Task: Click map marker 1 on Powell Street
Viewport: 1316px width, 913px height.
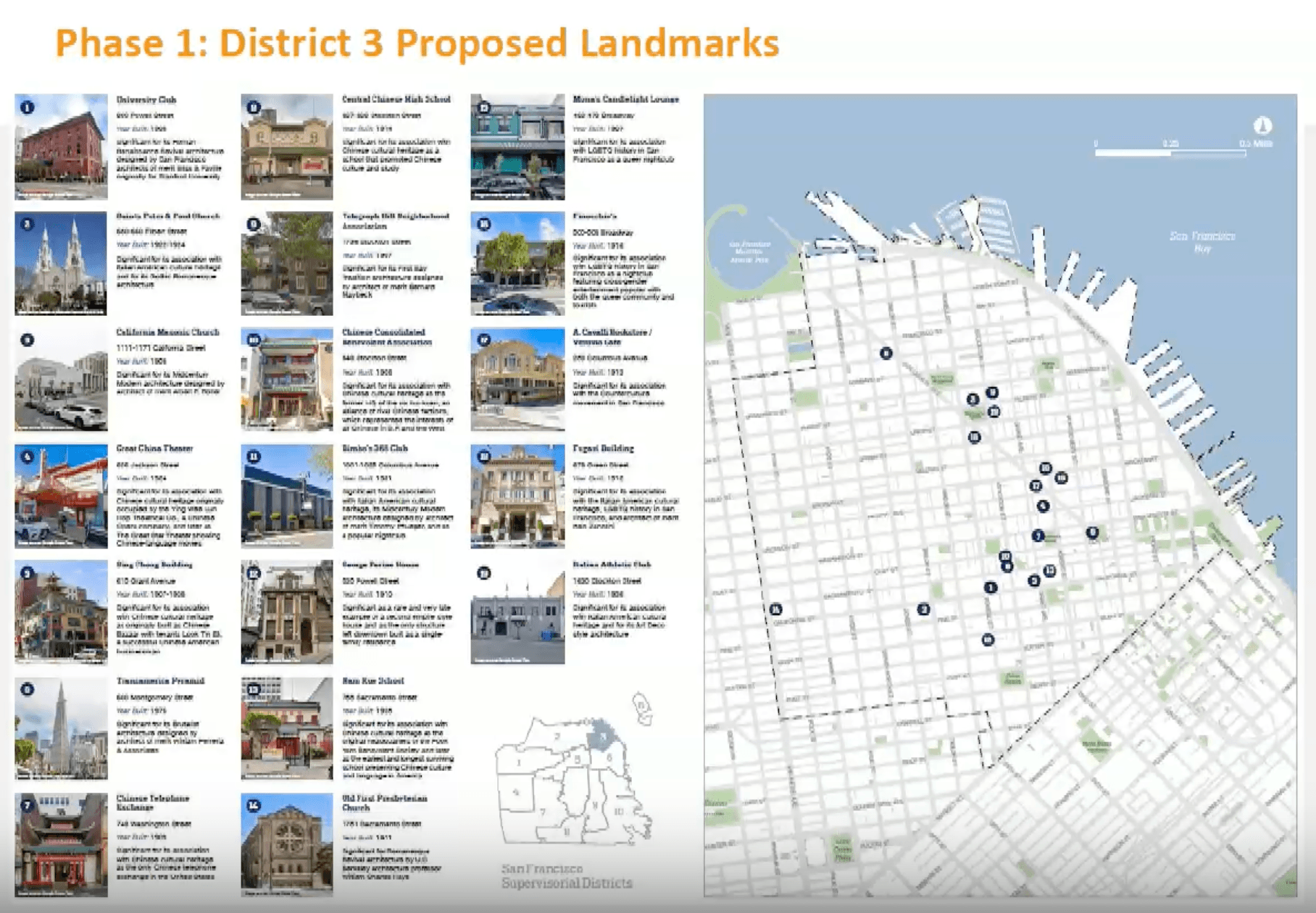Action: (991, 587)
